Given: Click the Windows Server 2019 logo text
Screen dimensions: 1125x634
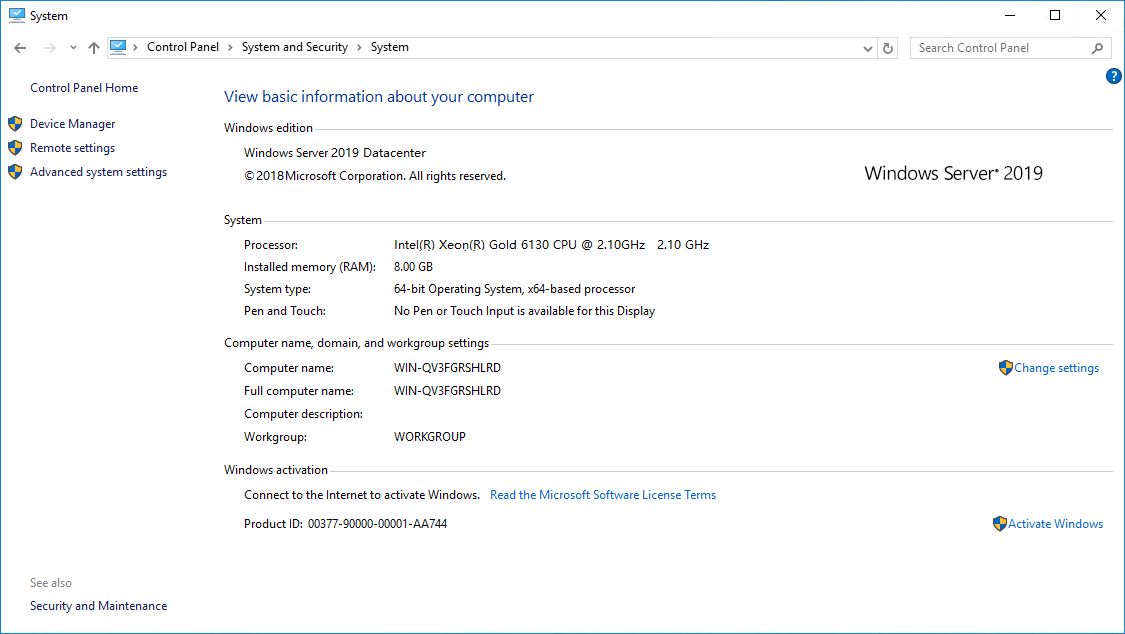Looking at the screenshot, I should (953, 174).
